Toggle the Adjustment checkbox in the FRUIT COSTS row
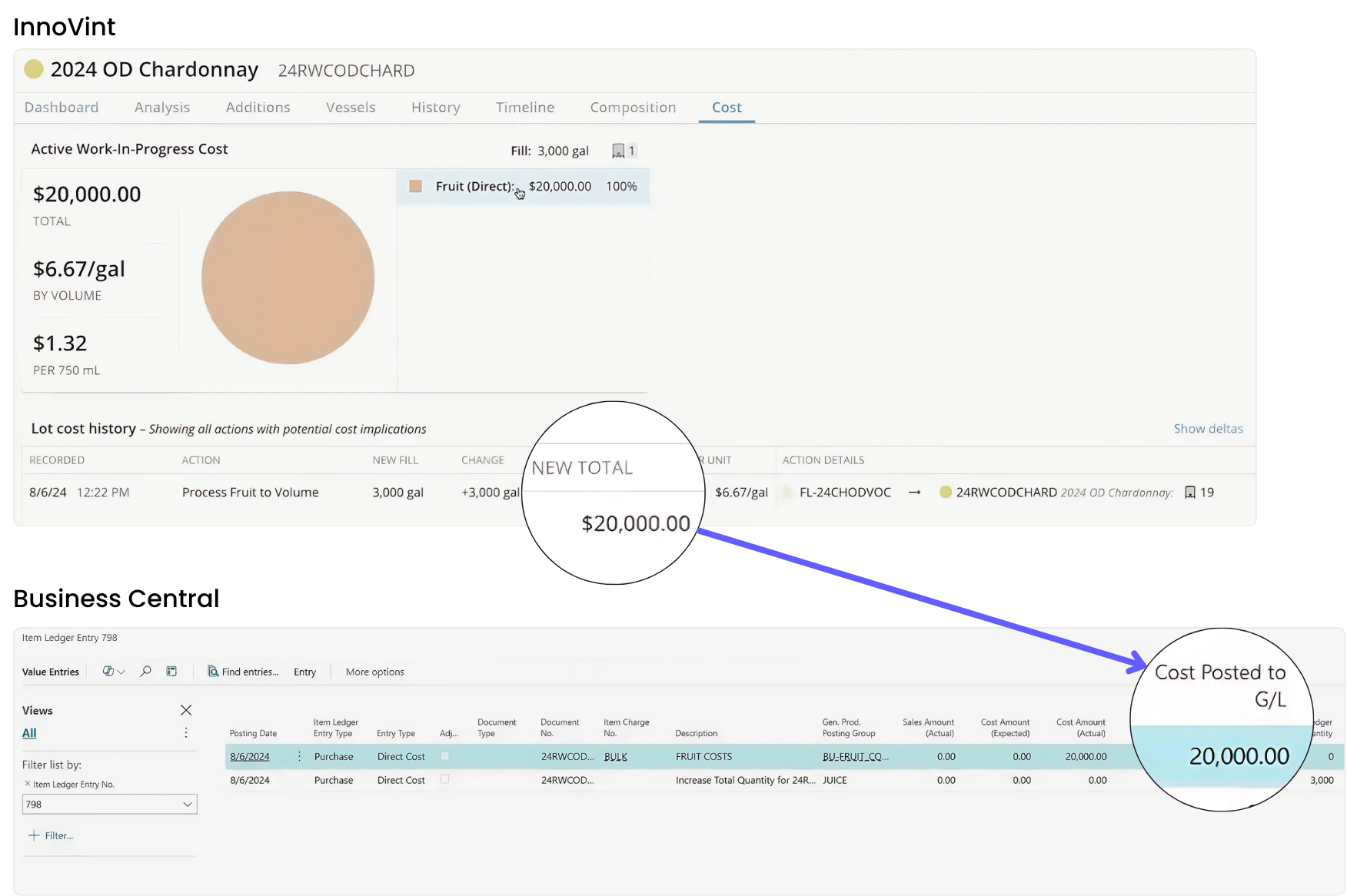The image size is (1347, 896). pos(444,756)
